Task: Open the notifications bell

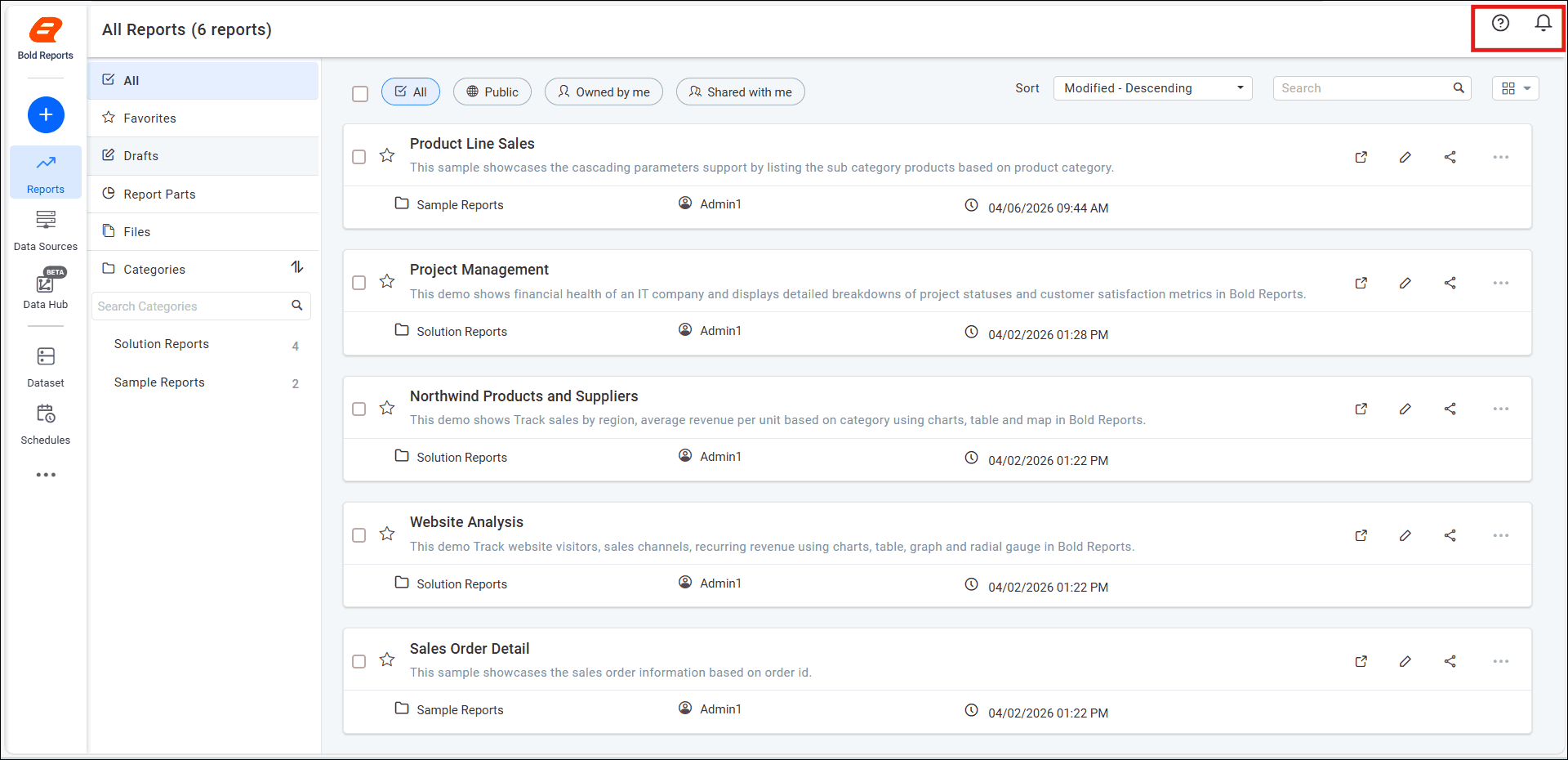Action: pos(1543,23)
